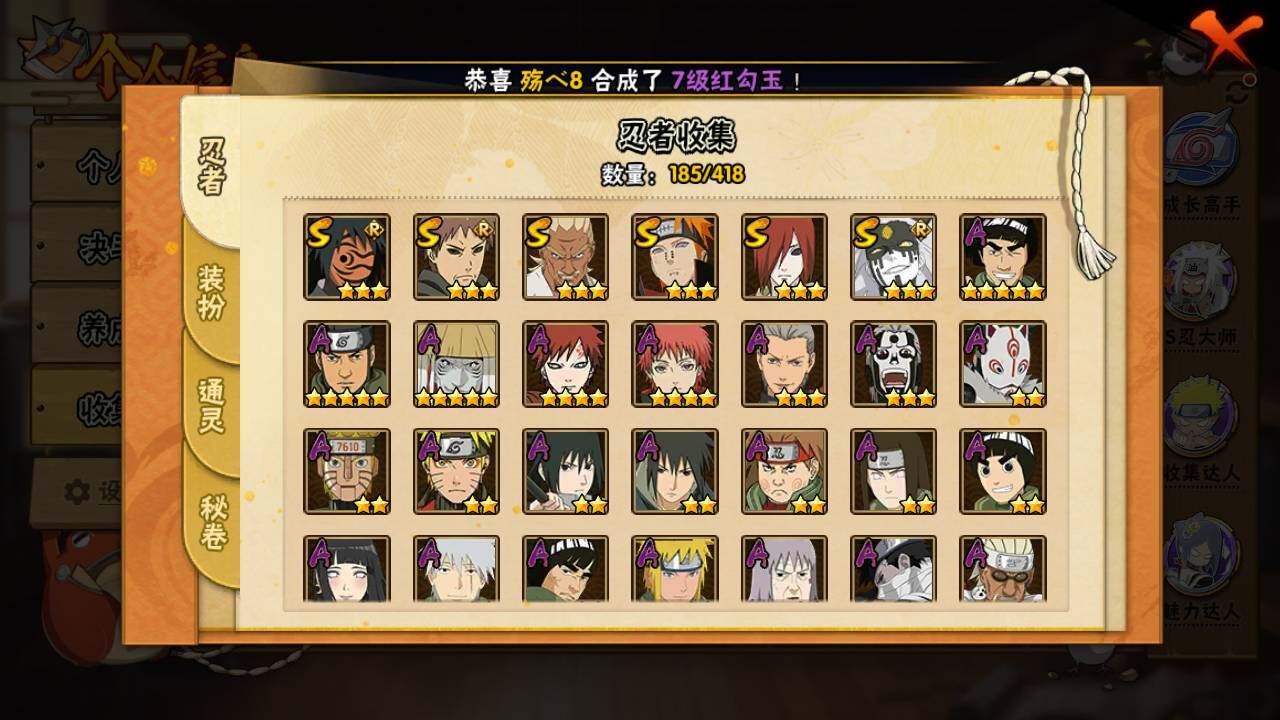1280x720 pixels.
Task: Open the 成长高手 achievement badge icon
Action: coord(1200,150)
